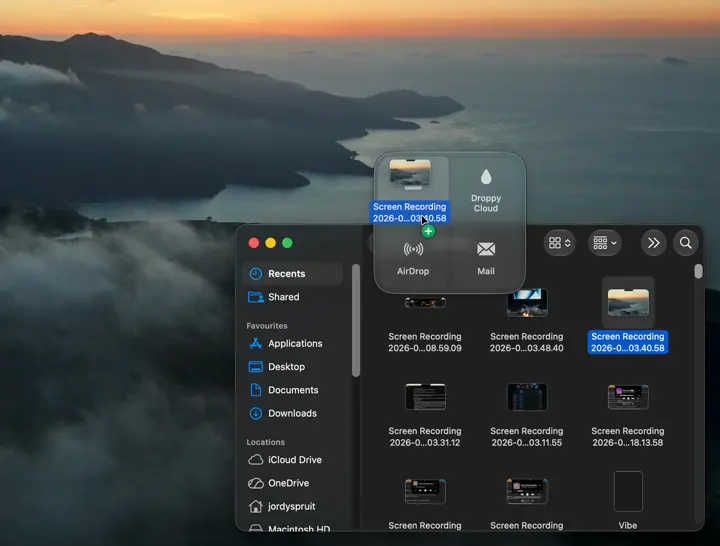Click the file grid vertical scrollbar
The width and height of the screenshot is (720, 546).
point(698,271)
